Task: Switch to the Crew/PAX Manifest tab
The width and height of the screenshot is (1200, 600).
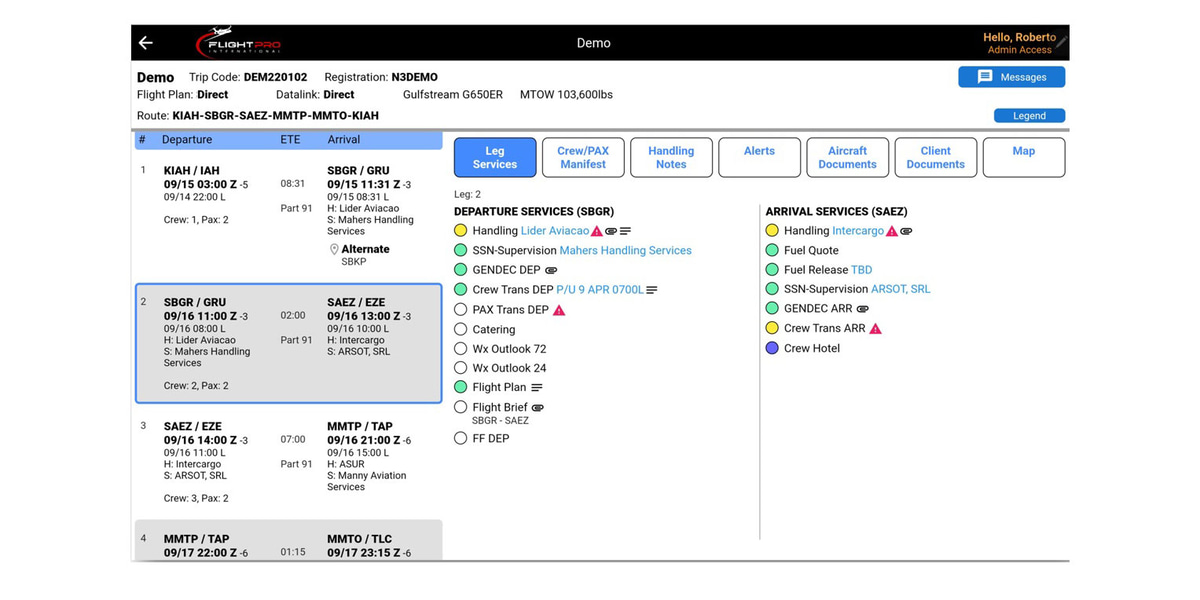Action: coord(583,157)
